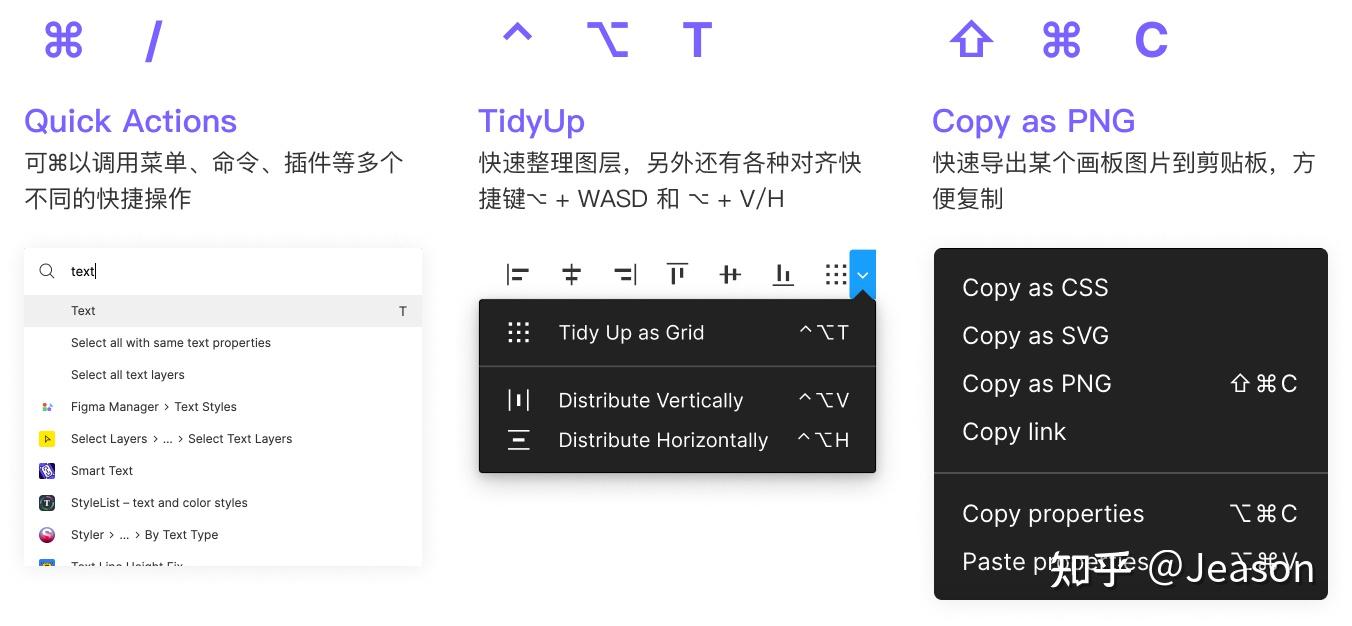Collapse the blue alignment dropdown chevron

[863, 274]
